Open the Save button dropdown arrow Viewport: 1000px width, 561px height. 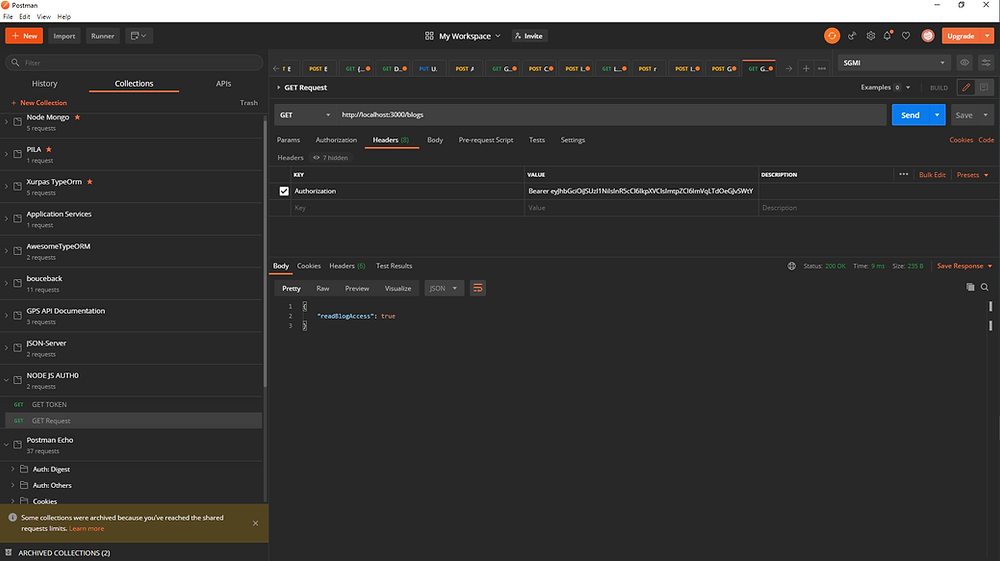point(985,115)
